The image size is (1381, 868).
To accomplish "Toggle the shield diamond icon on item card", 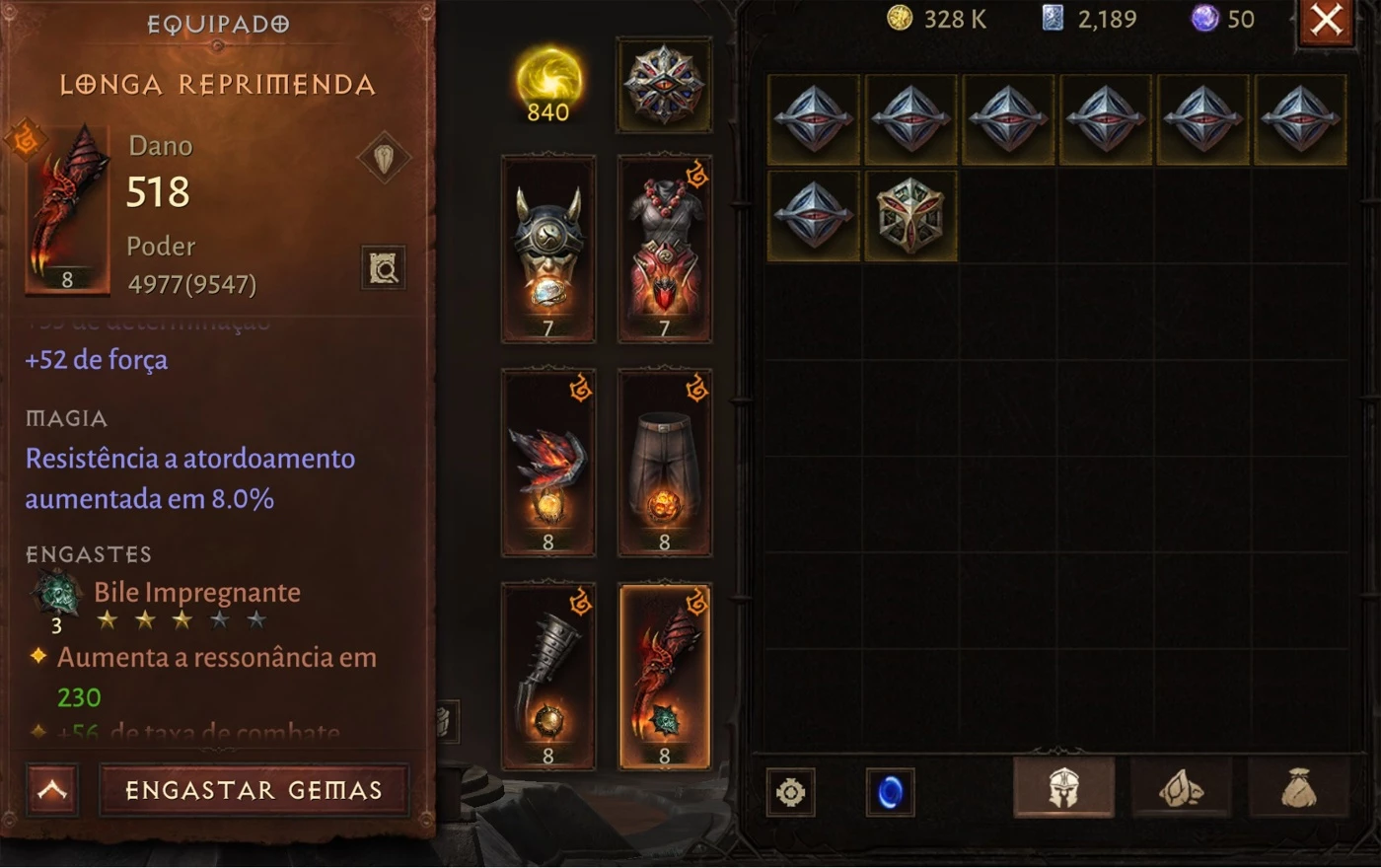I will (384, 158).
